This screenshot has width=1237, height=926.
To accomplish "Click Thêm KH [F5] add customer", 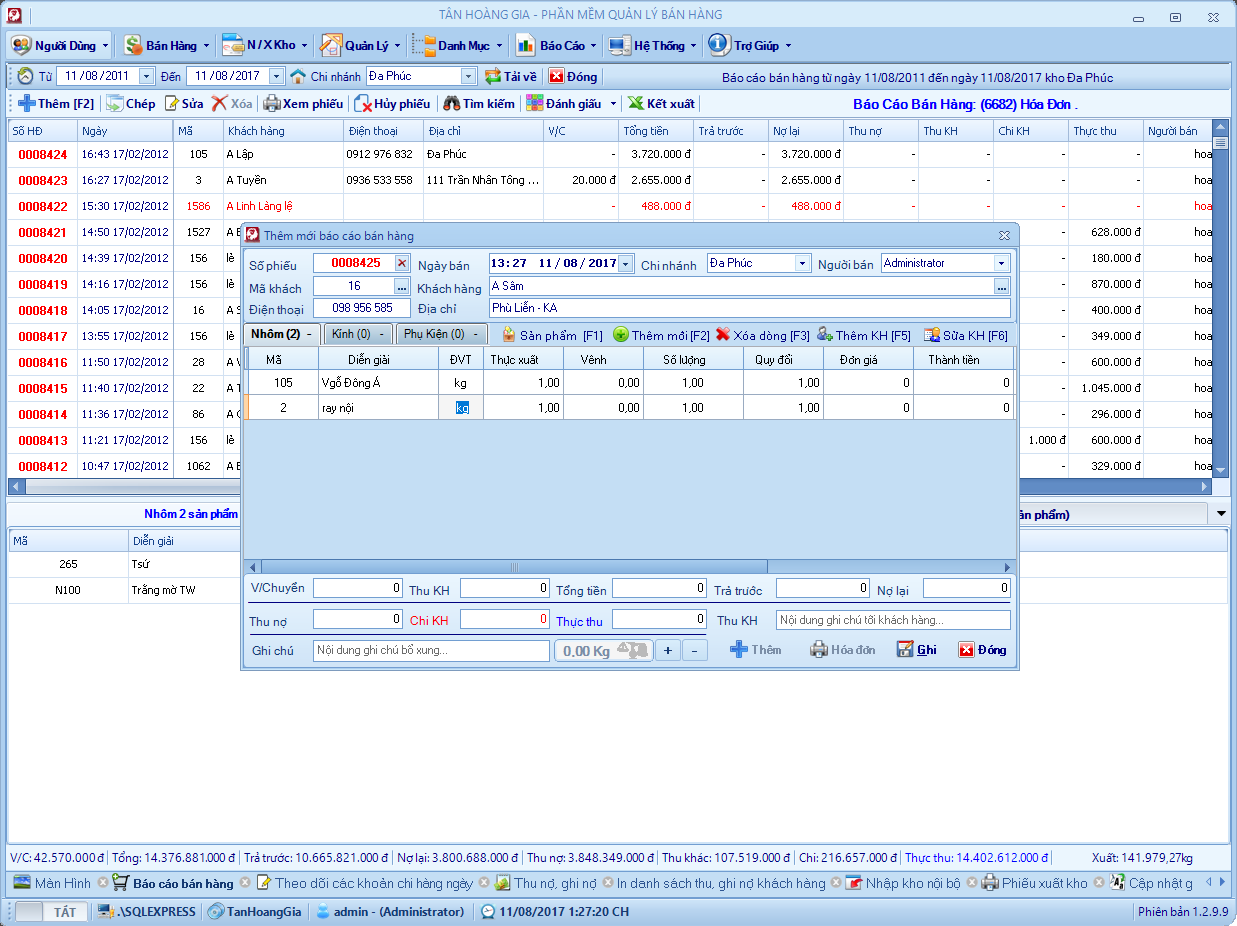I will click(x=863, y=335).
